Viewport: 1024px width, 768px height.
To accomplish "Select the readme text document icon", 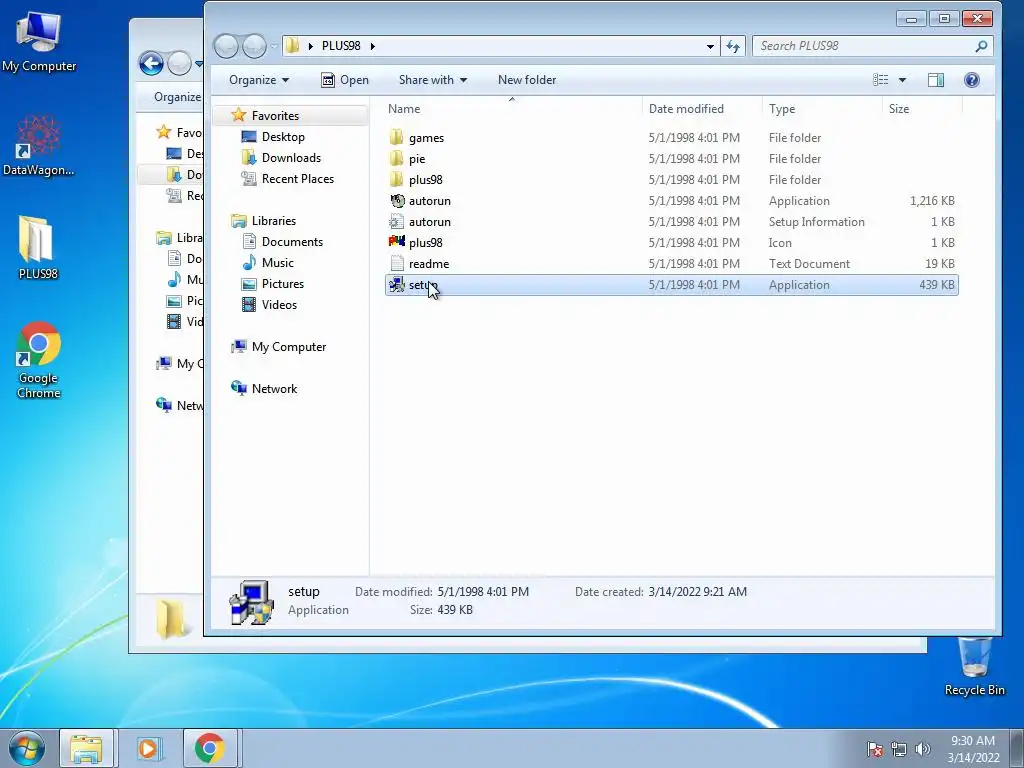I will coord(396,264).
